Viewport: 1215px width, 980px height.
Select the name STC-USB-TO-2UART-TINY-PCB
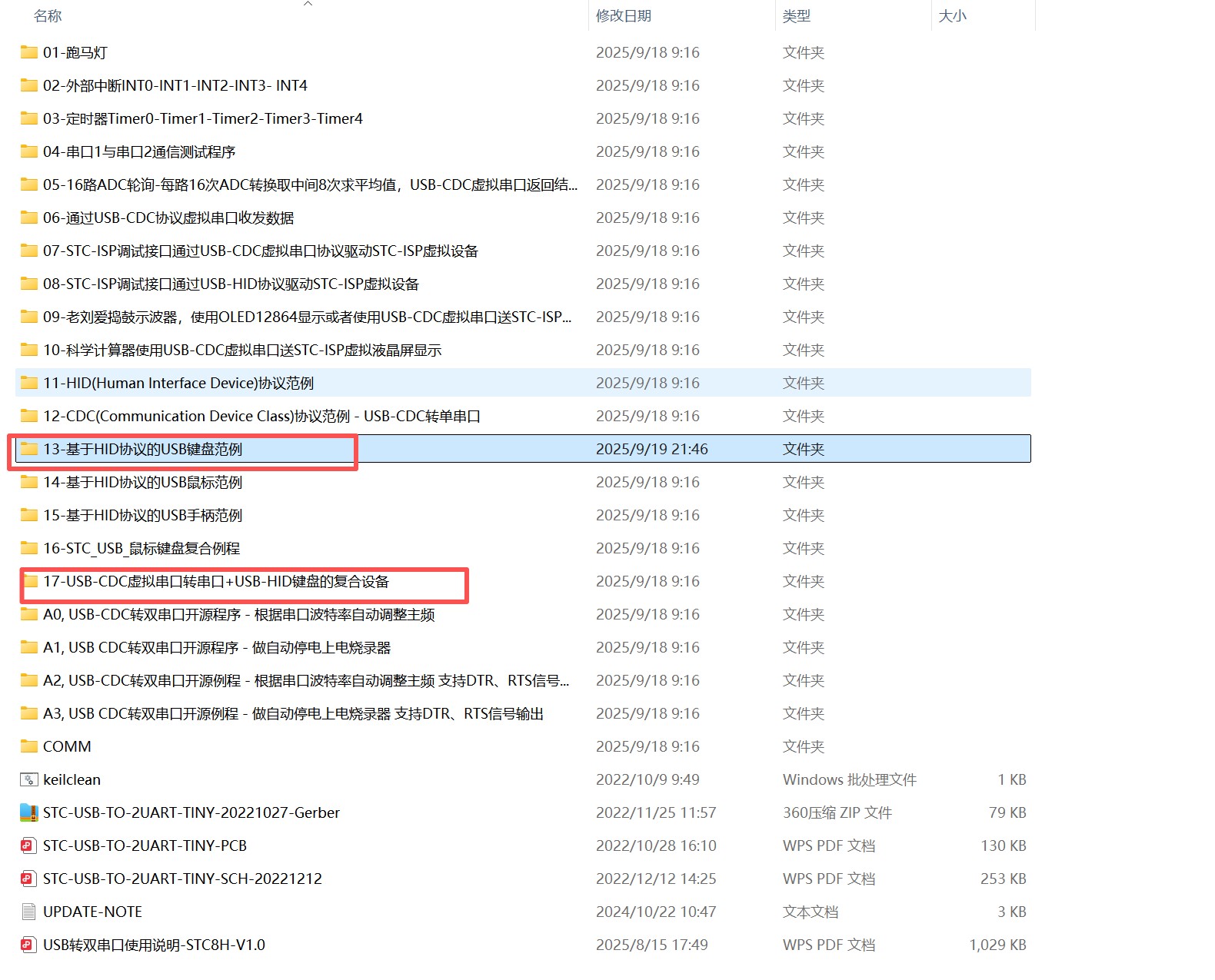coord(145,845)
